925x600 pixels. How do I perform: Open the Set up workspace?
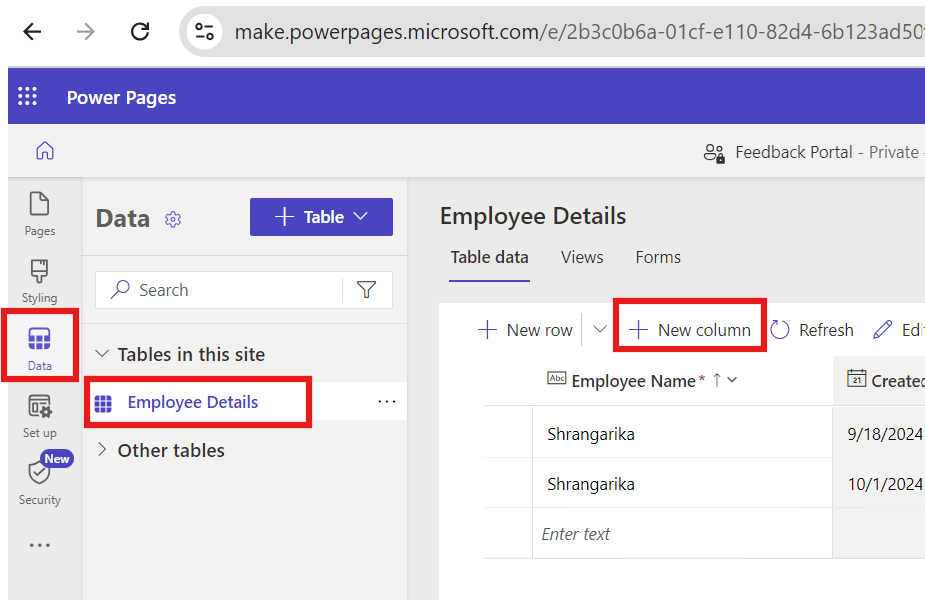click(x=39, y=416)
